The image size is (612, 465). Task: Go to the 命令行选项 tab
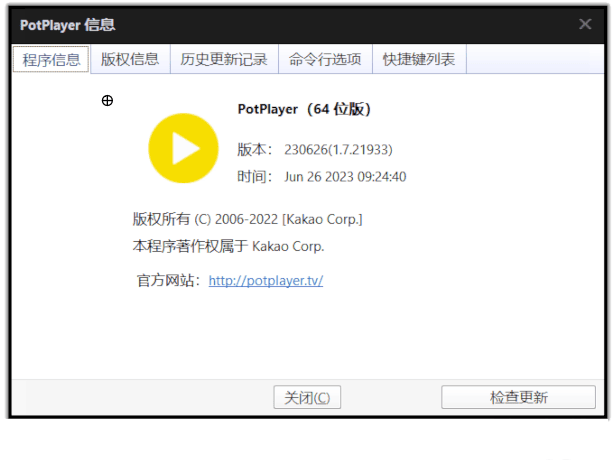325,60
